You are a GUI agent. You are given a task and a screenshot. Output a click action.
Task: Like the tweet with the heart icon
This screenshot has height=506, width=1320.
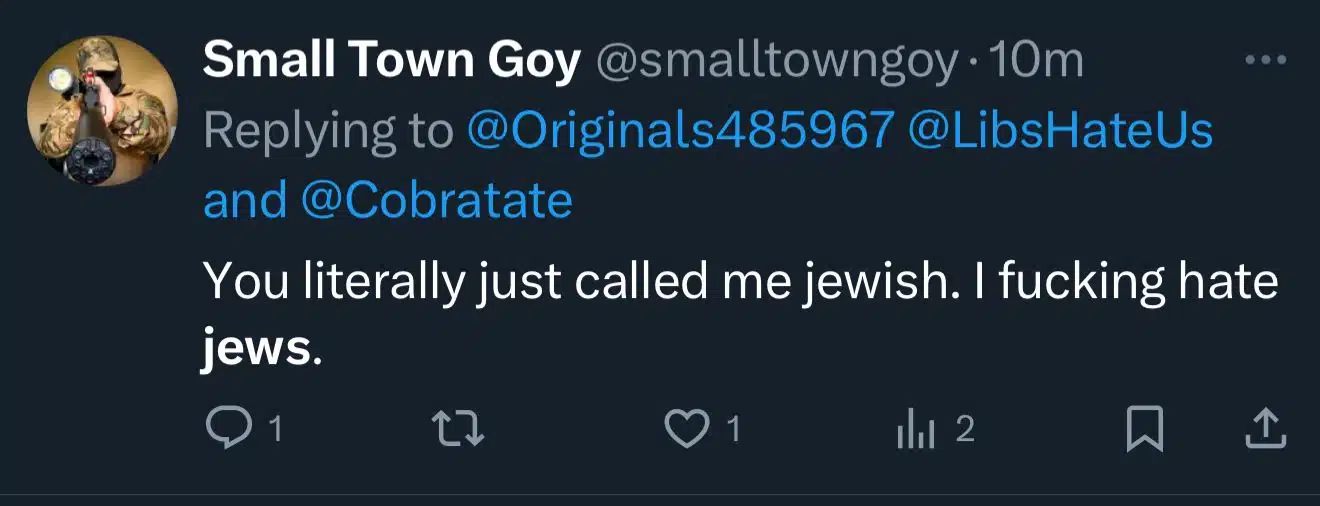685,430
